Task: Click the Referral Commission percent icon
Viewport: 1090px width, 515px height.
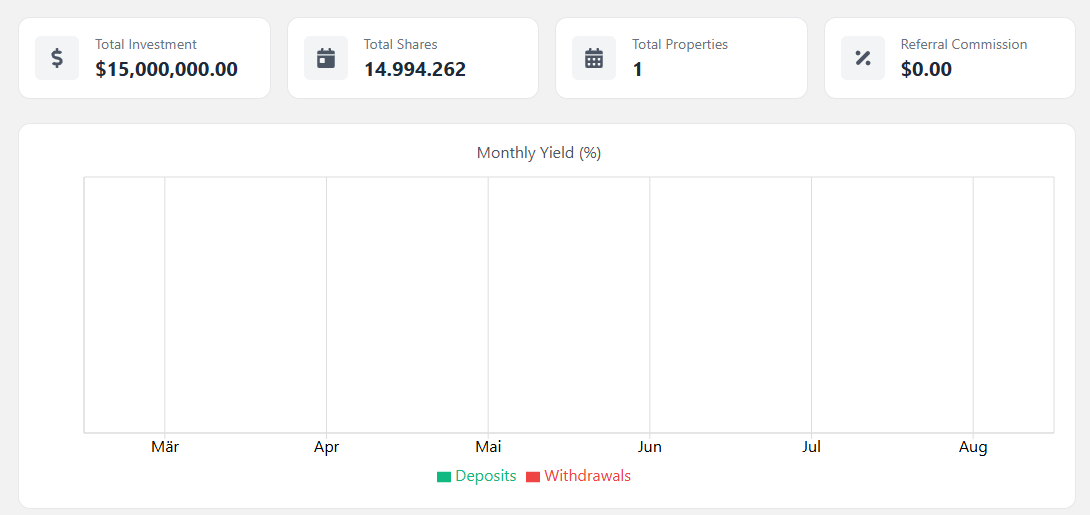Action: (x=863, y=58)
